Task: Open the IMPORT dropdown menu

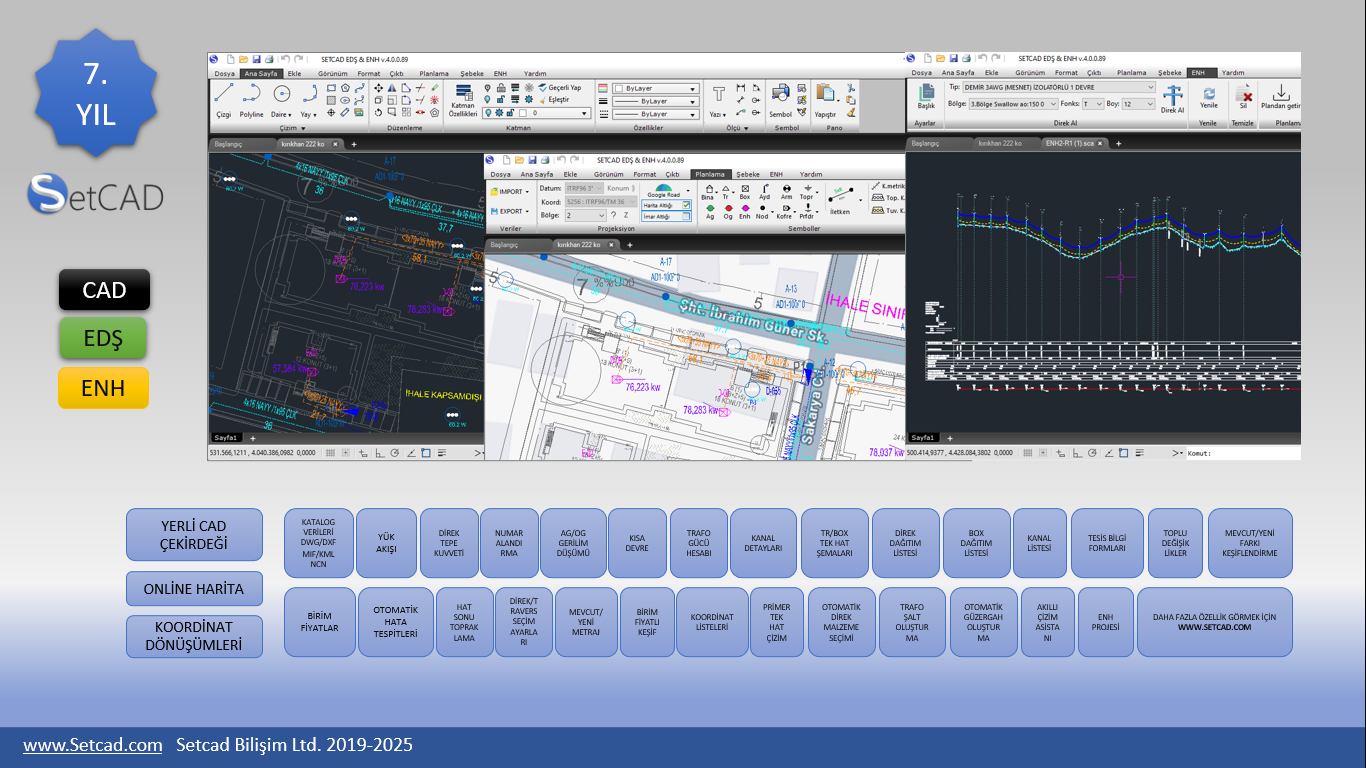Action: pos(510,191)
